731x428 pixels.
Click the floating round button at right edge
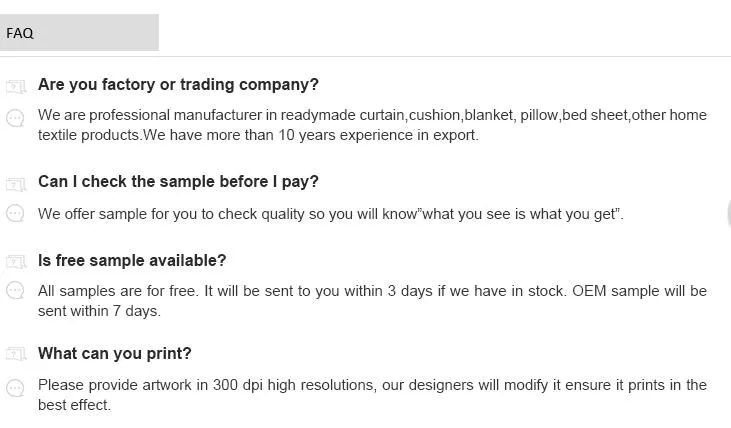(728, 213)
